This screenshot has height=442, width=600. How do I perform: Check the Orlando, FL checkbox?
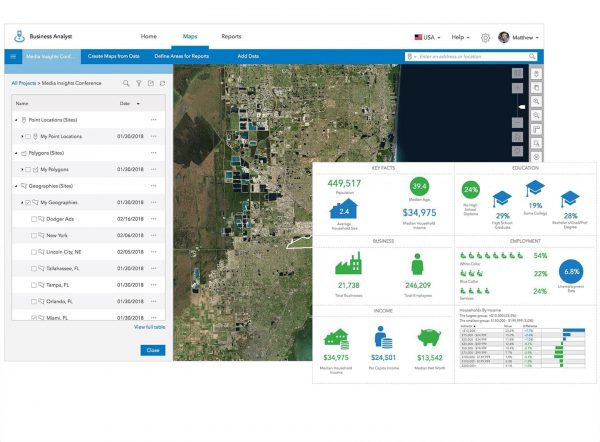coord(34,302)
